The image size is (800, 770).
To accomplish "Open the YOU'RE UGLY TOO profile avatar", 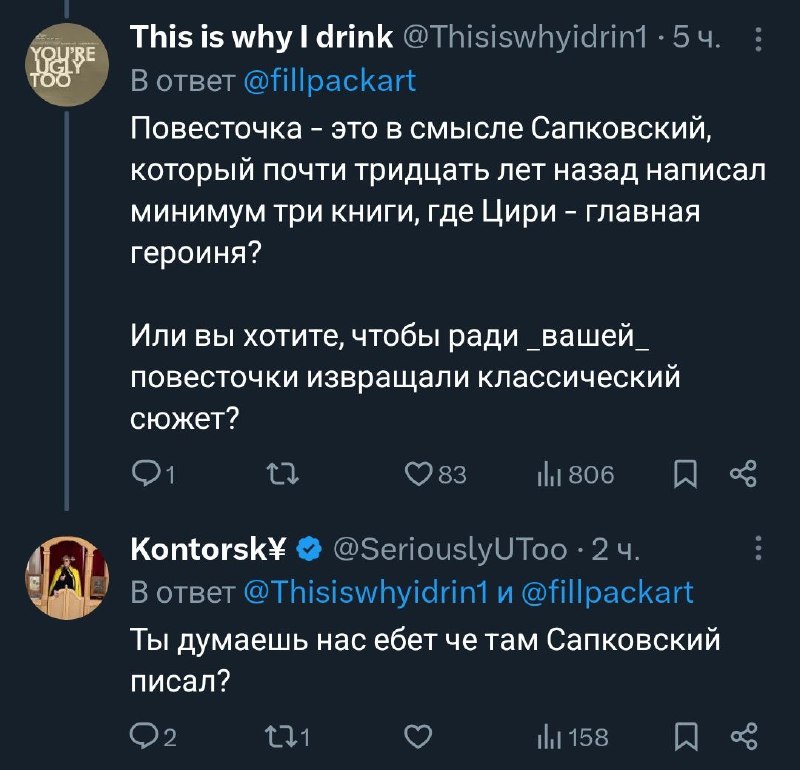I will (67, 64).
